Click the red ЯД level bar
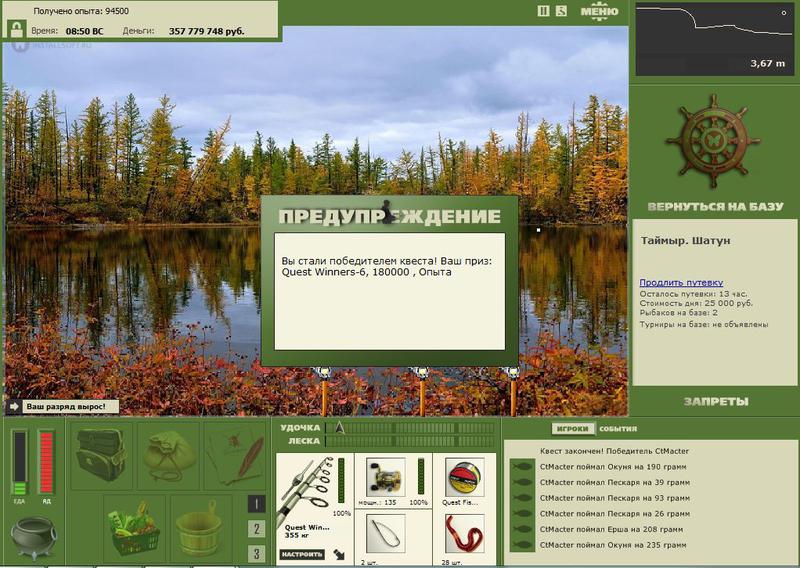This screenshot has width=800, height=568. 46,463
